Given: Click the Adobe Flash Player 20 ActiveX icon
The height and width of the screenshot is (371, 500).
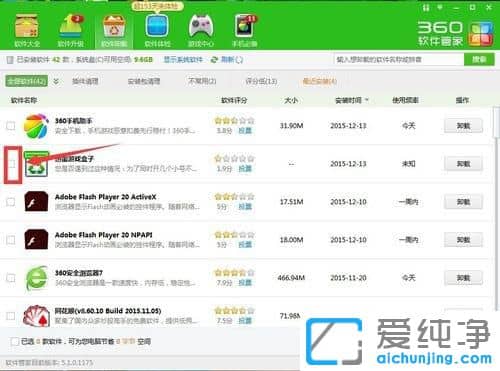Looking at the screenshot, I should (36, 202).
